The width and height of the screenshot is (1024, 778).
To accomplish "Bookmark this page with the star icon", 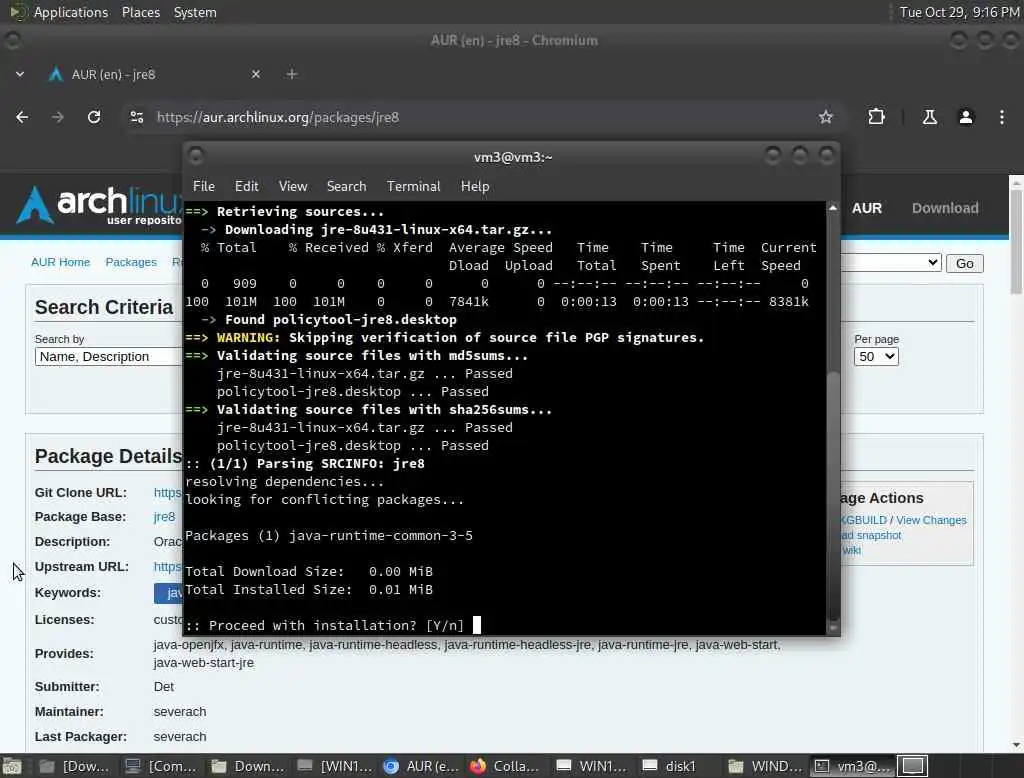I will [x=825, y=117].
